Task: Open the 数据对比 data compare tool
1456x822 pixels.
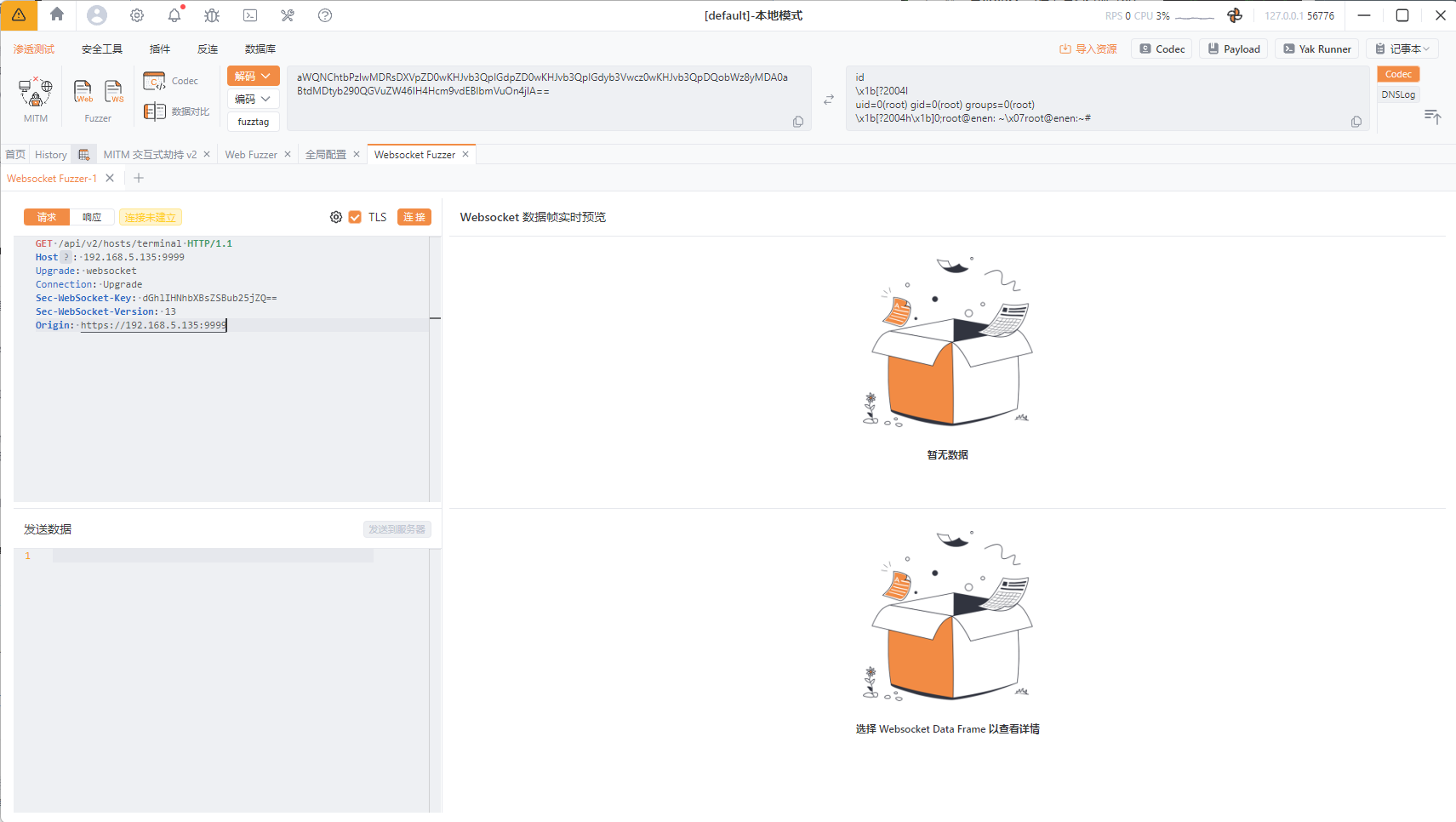Action: tap(177, 111)
